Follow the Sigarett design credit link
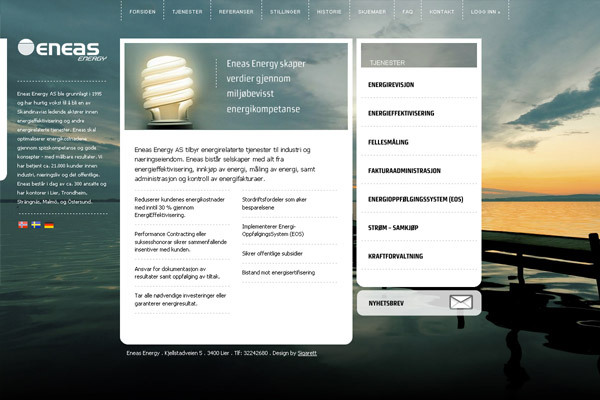This screenshot has height=400, width=600. point(307,353)
